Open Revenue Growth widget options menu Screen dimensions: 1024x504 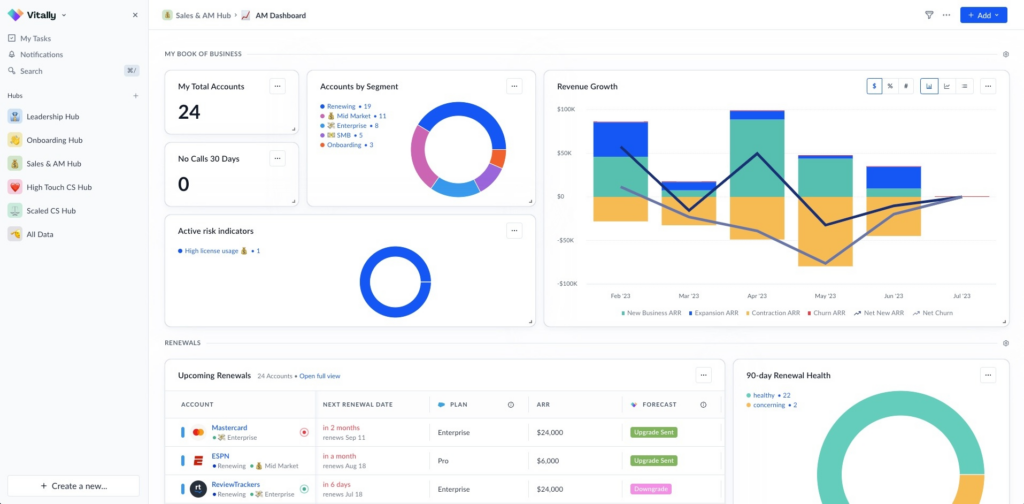tap(988, 86)
